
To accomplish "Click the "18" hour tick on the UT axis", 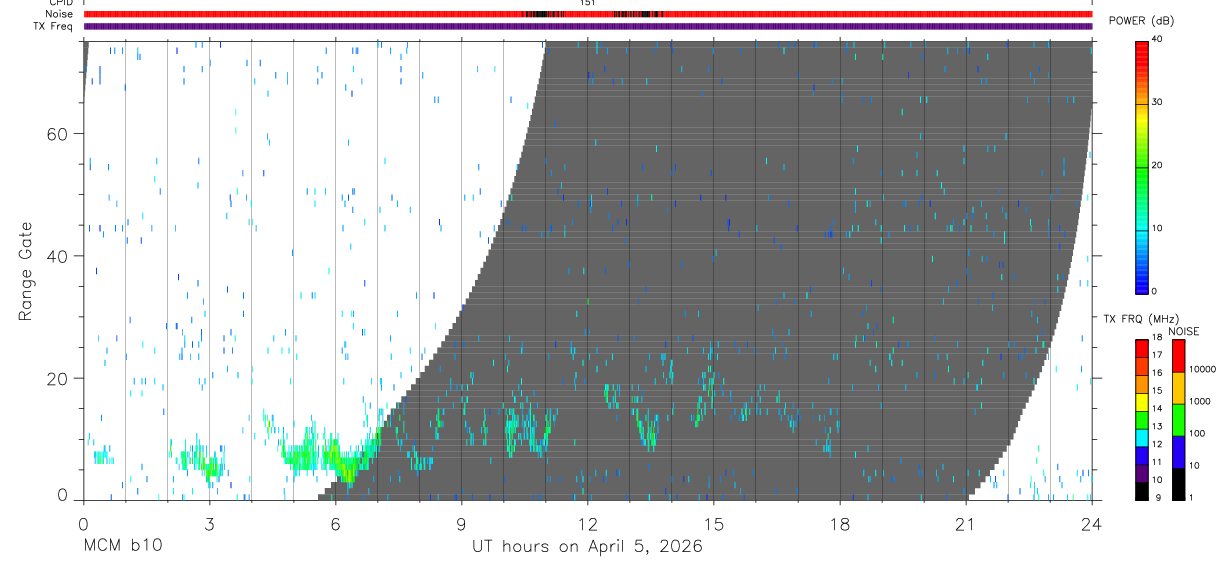I will [840, 524].
